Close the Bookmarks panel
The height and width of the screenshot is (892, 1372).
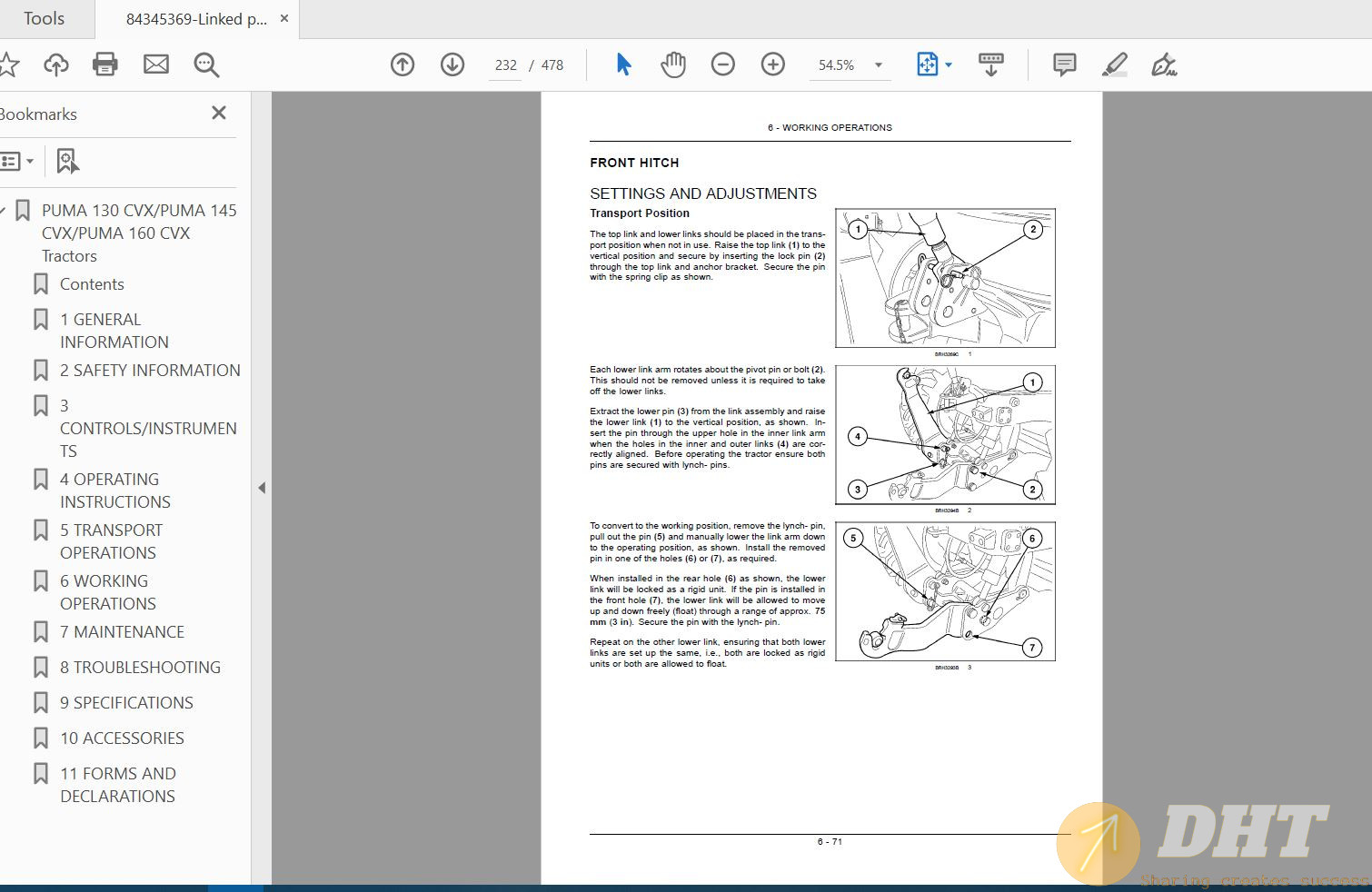(x=219, y=113)
